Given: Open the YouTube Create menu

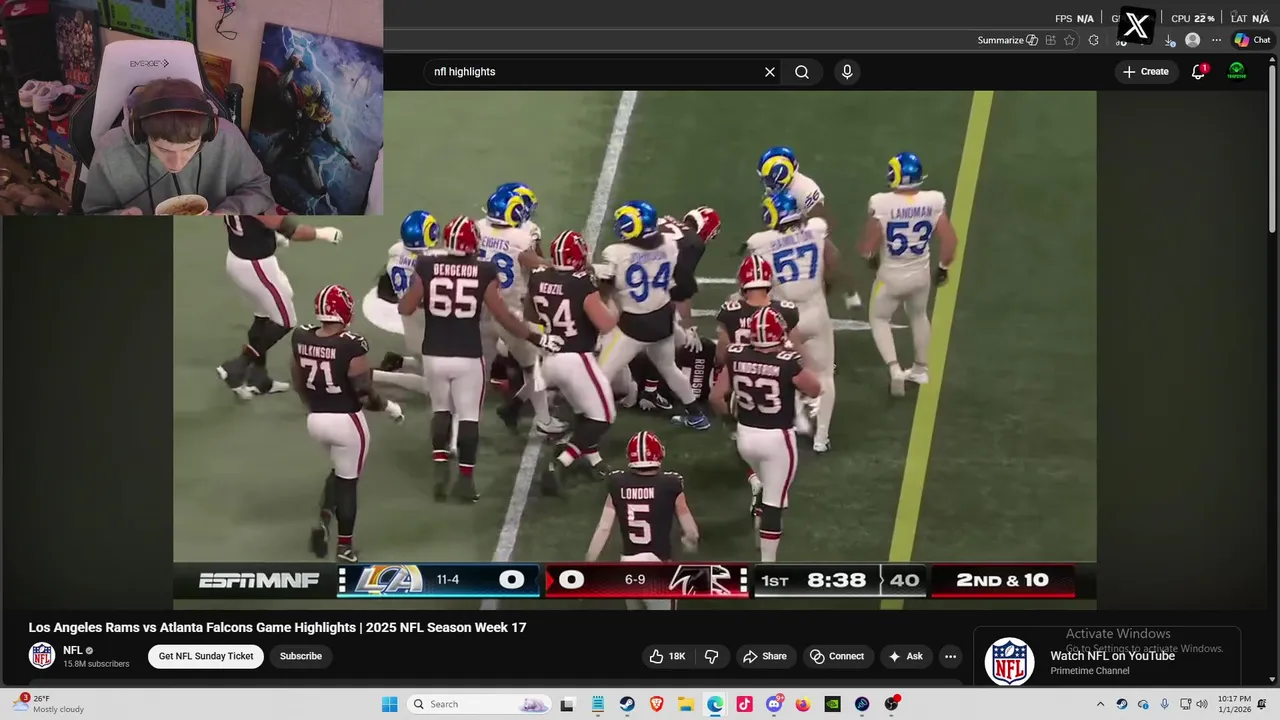Looking at the screenshot, I should click(1146, 72).
